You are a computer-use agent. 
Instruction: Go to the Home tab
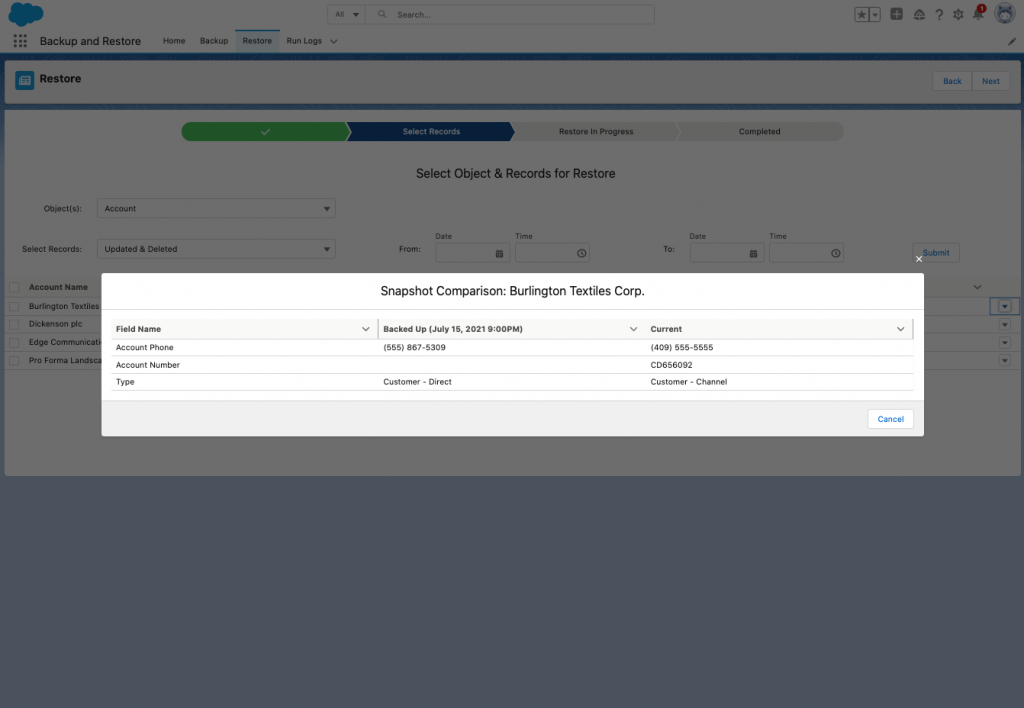coord(174,40)
